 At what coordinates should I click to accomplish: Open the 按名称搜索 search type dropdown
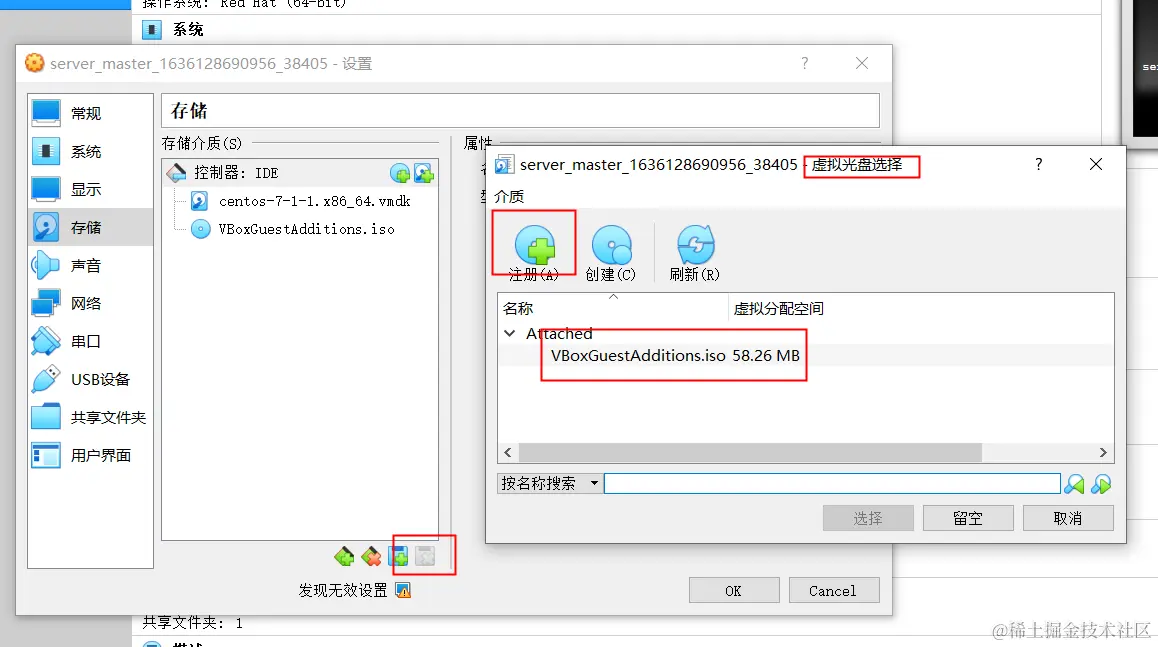click(549, 483)
